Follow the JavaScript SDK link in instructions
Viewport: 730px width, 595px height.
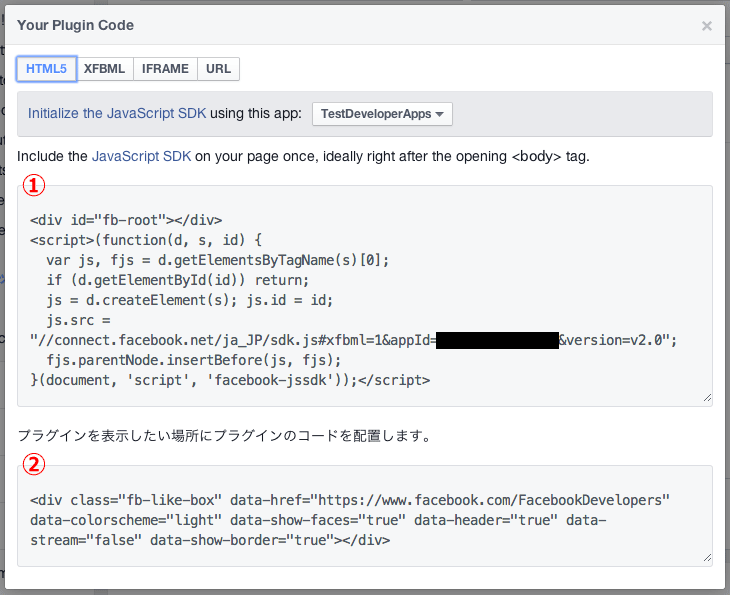pyautogui.click(x=142, y=156)
